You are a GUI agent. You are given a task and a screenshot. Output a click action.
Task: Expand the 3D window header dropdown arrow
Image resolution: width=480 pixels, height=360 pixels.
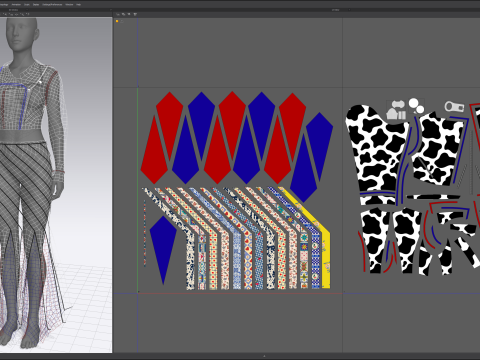point(27,10)
